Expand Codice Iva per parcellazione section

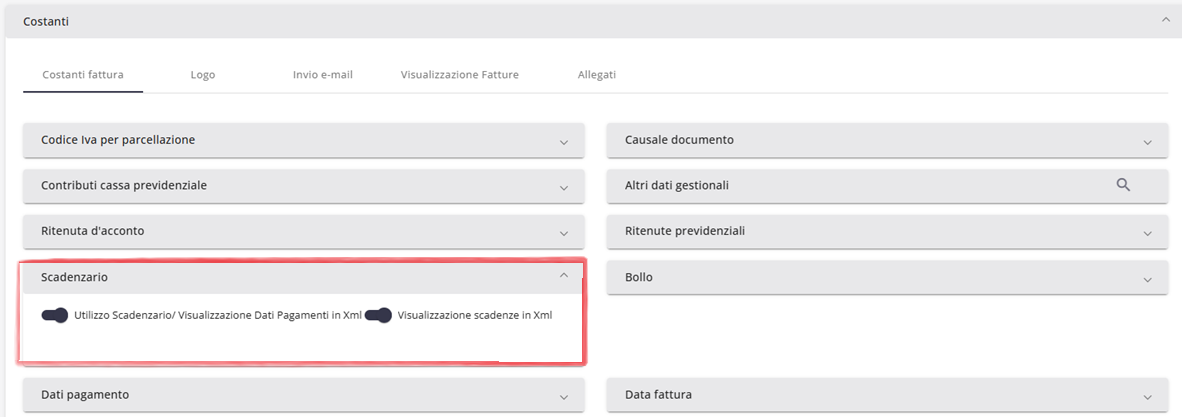point(564,141)
